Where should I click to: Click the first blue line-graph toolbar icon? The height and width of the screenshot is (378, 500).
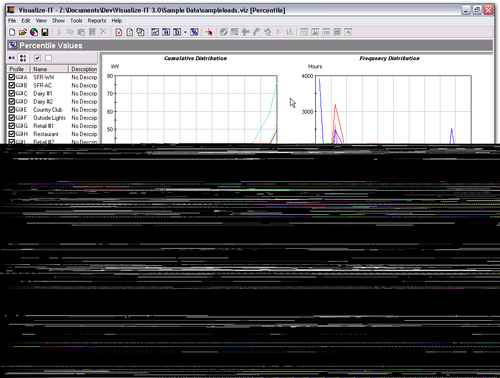coord(155,32)
